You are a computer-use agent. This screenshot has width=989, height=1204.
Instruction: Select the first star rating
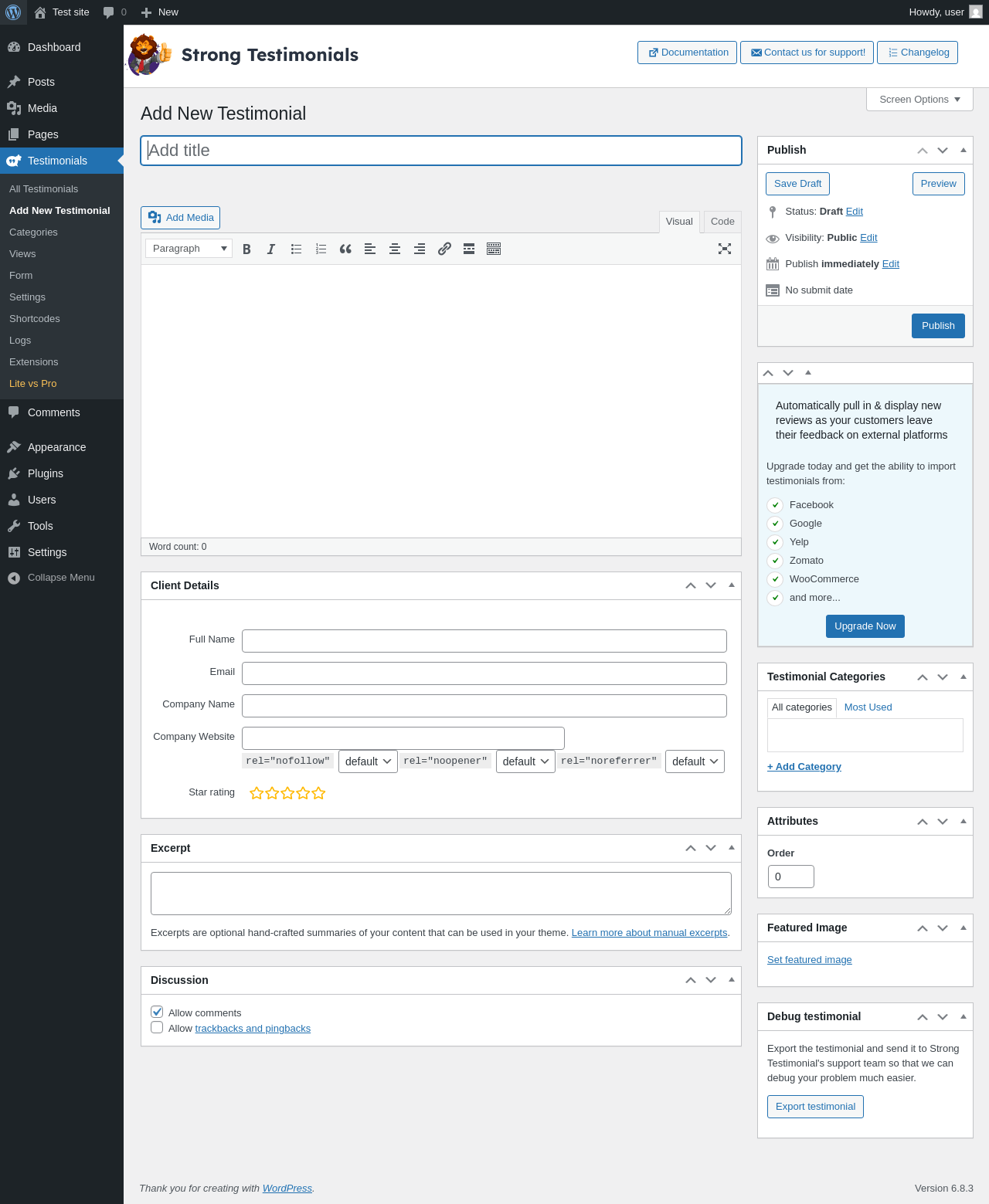(257, 793)
